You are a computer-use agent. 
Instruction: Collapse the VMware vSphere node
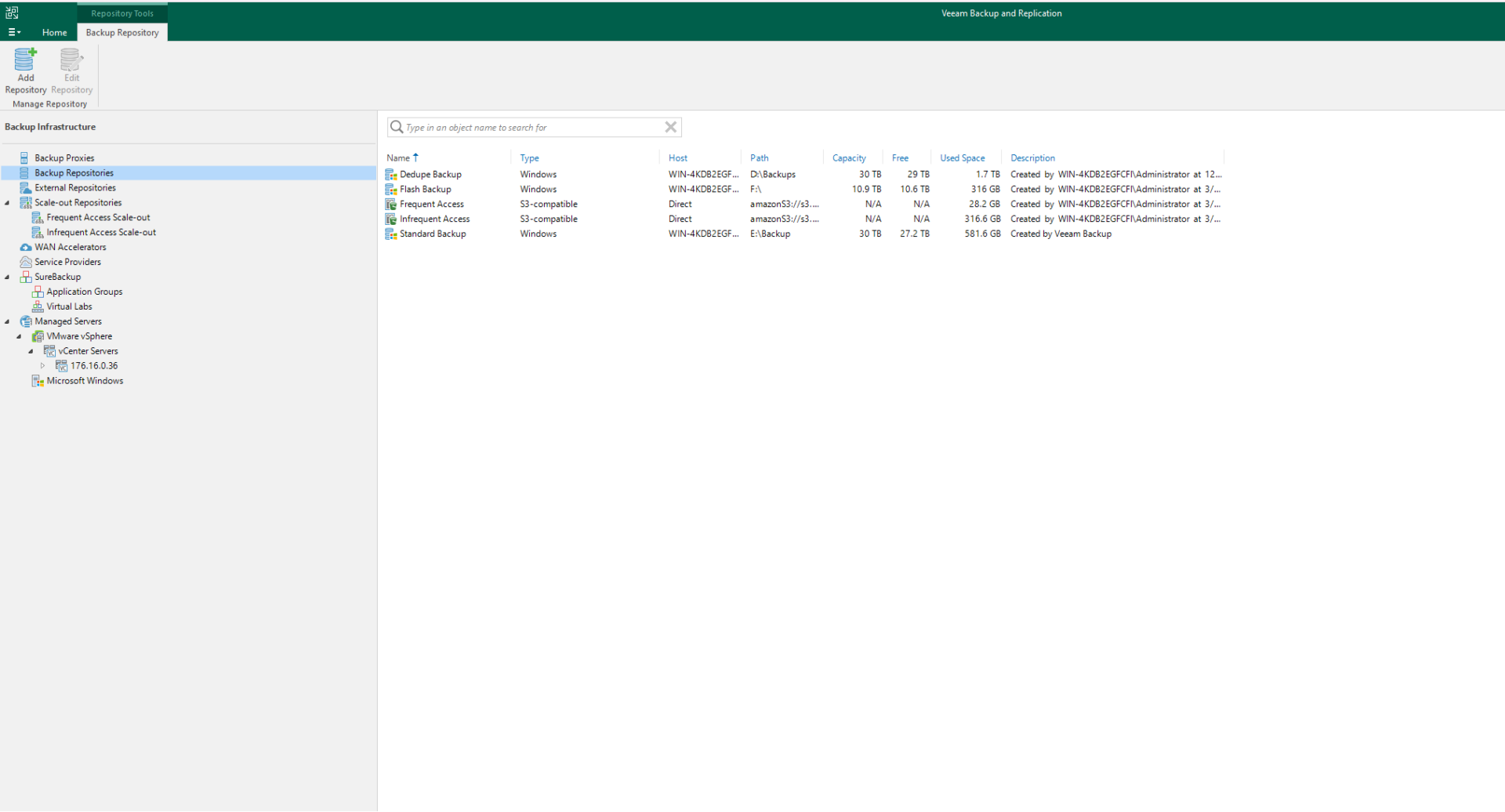20,336
